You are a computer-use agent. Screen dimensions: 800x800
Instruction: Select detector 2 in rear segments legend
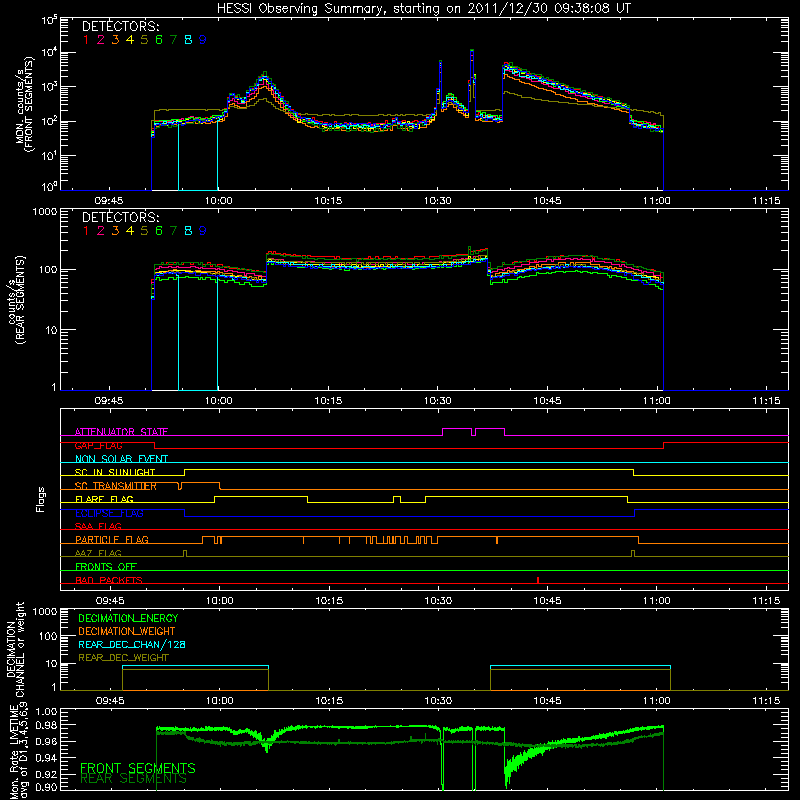pyautogui.click(x=101, y=231)
